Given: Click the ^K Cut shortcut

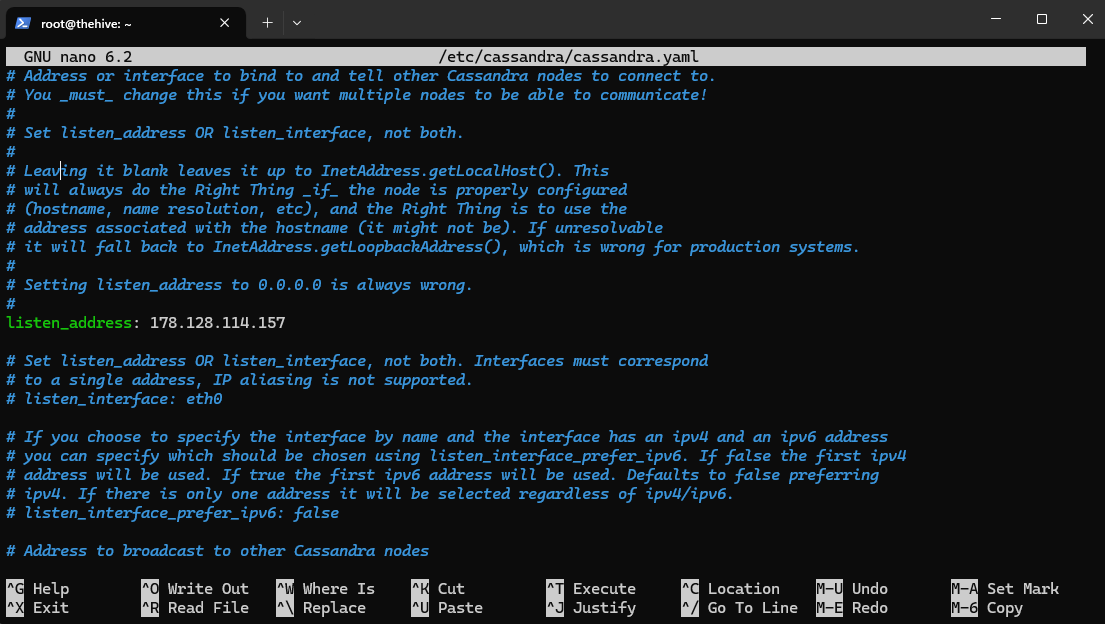Looking at the screenshot, I should (438, 589).
